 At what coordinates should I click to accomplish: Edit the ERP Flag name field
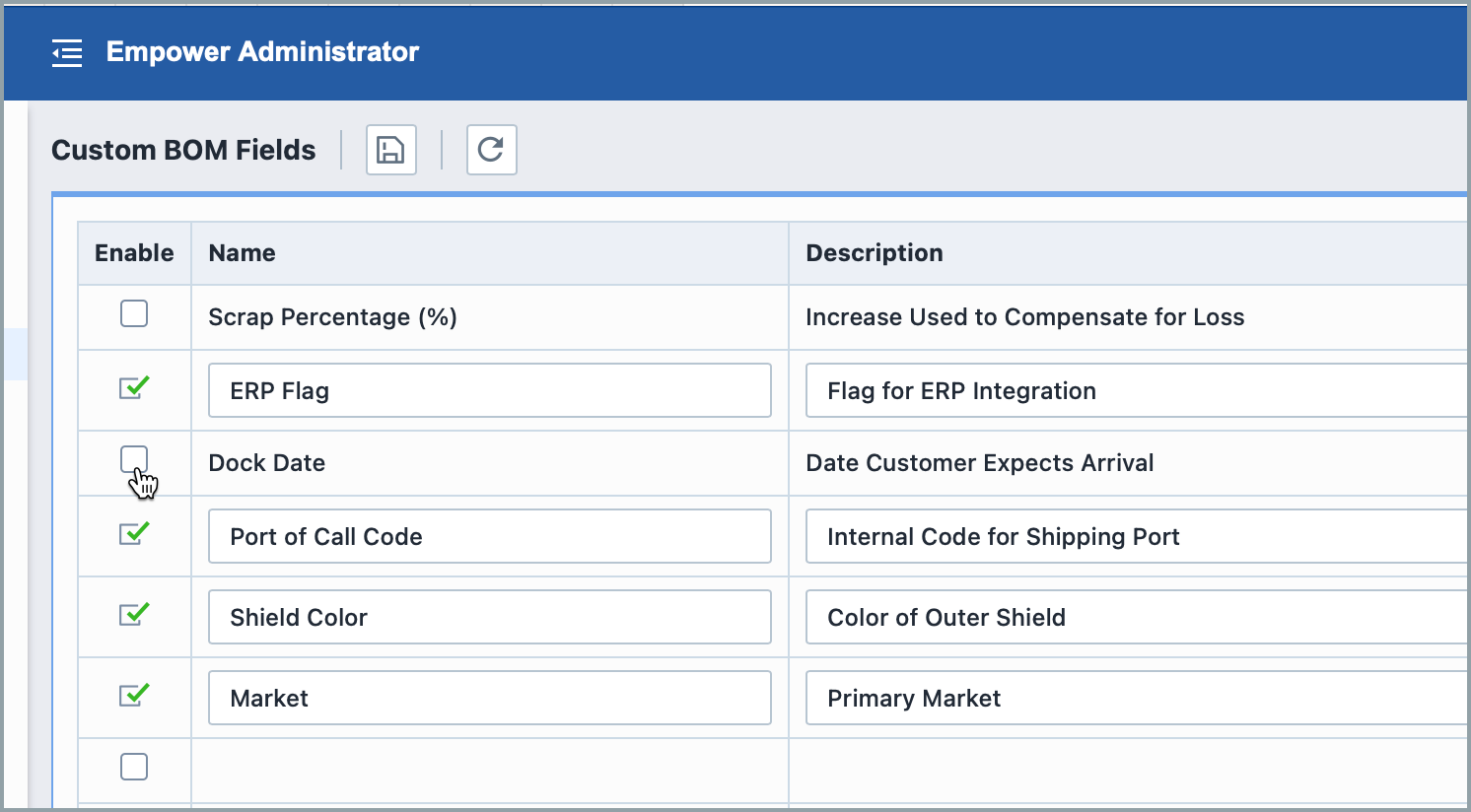click(490, 390)
